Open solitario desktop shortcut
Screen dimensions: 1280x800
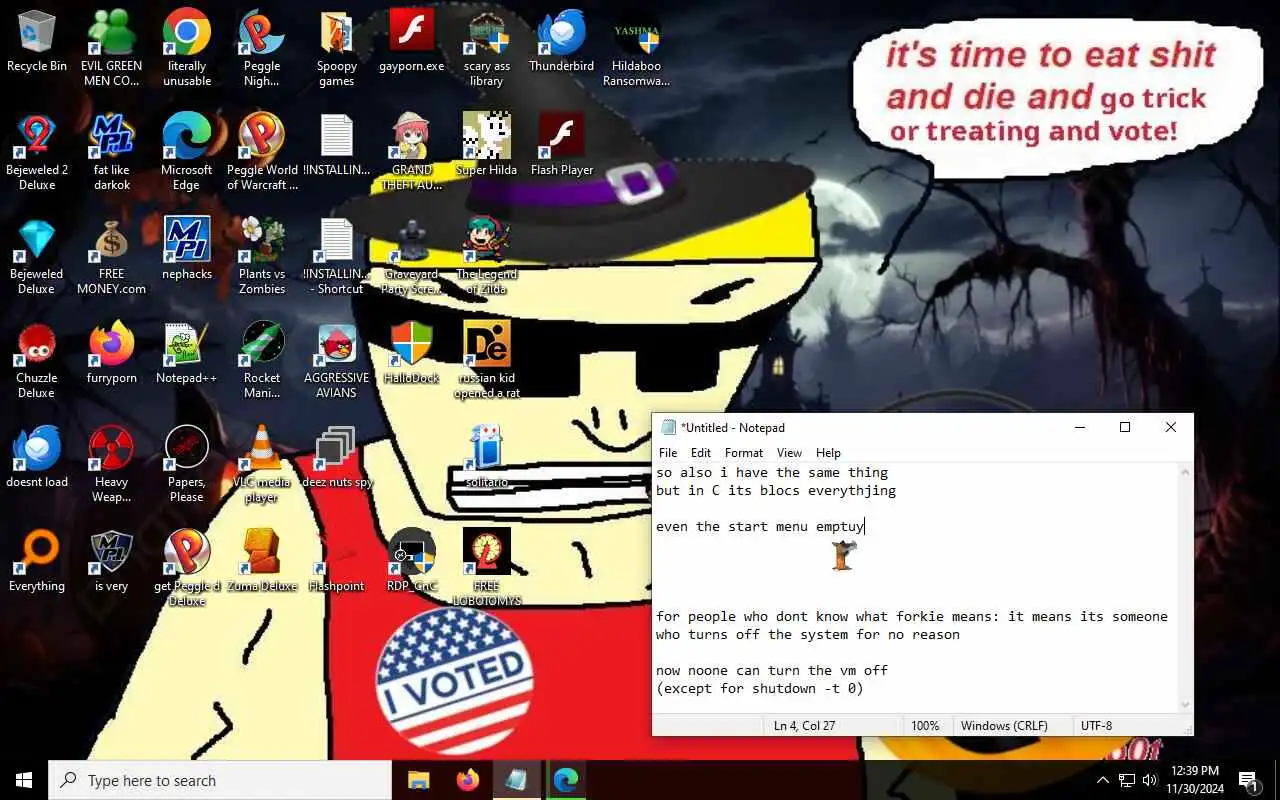coord(487,458)
